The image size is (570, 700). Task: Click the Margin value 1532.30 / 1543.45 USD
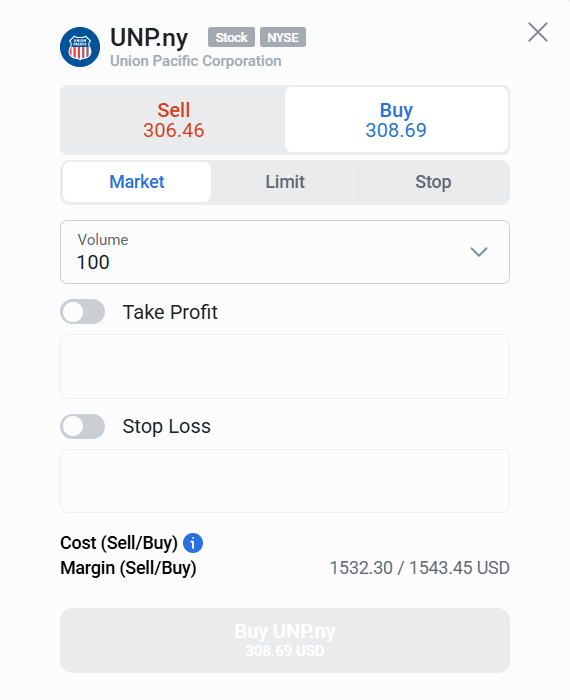pos(419,568)
